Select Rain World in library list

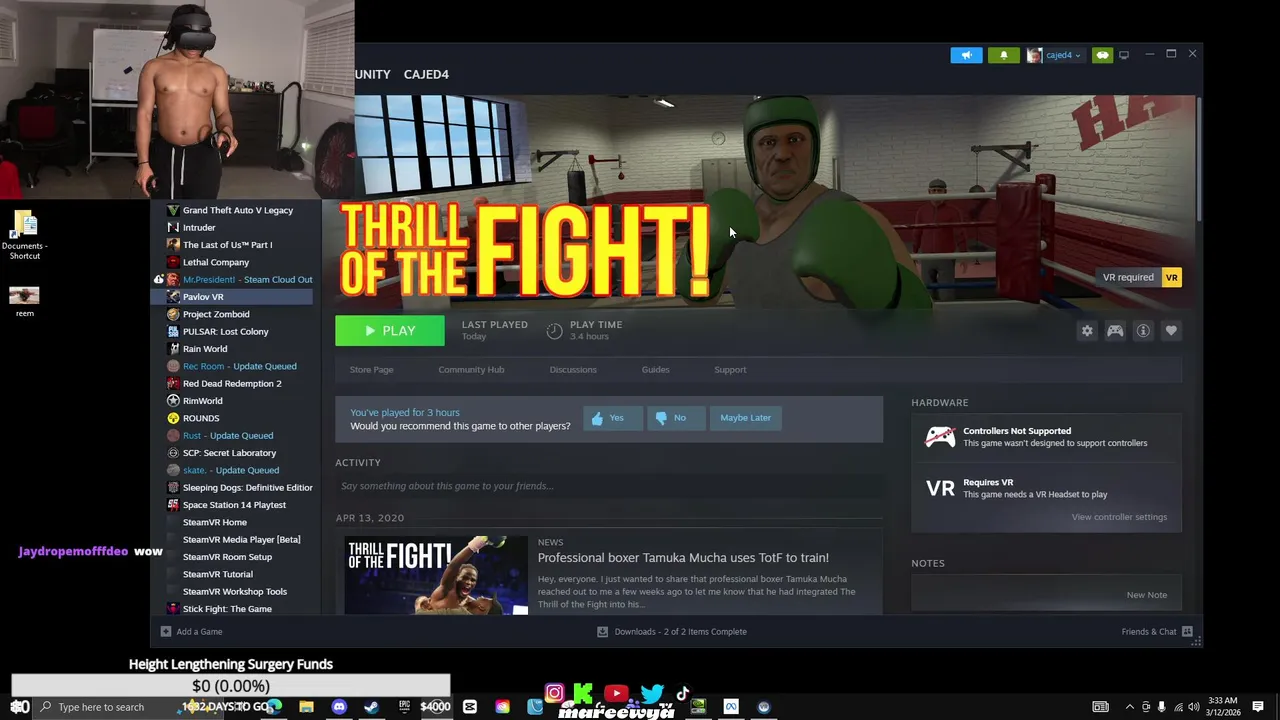tap(205, 349)
